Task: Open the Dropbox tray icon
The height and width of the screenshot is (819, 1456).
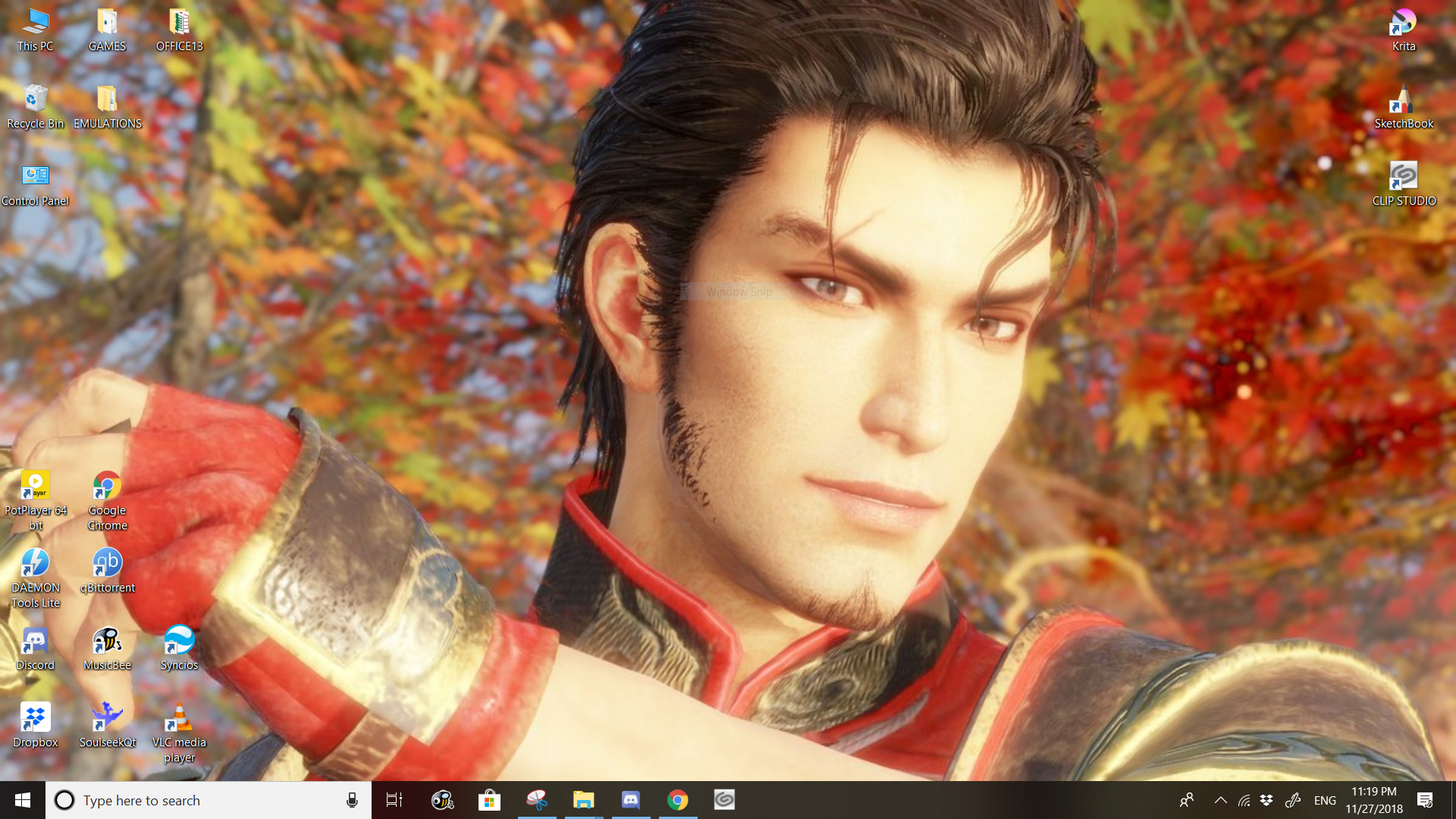Action: 1266,800
